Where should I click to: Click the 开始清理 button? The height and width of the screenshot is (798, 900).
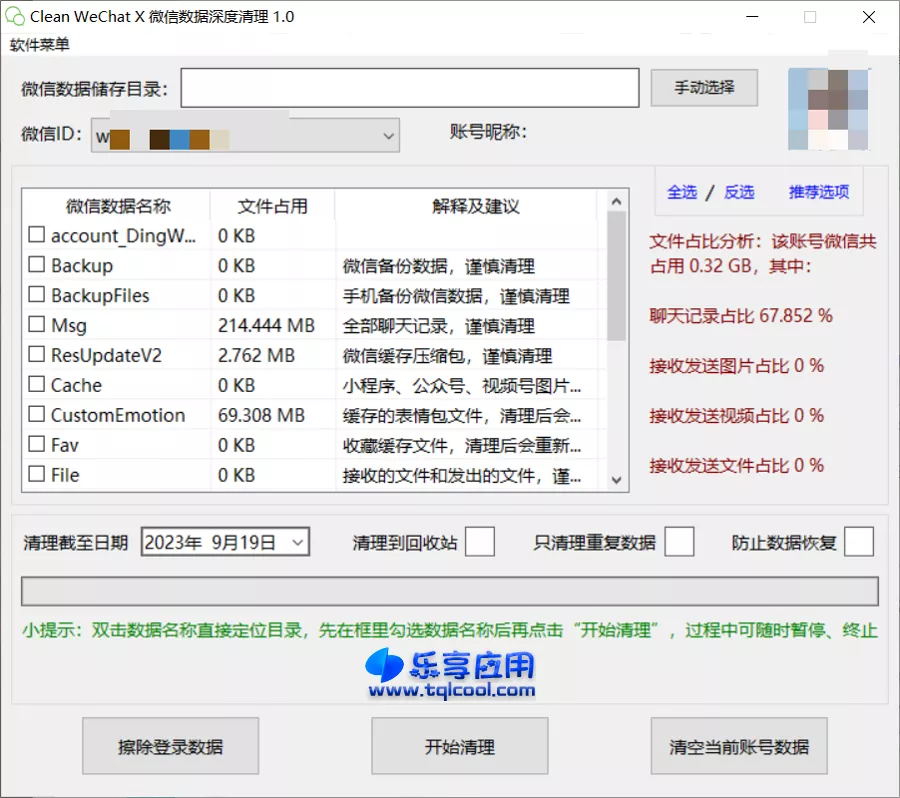click(x=459, y=746)
